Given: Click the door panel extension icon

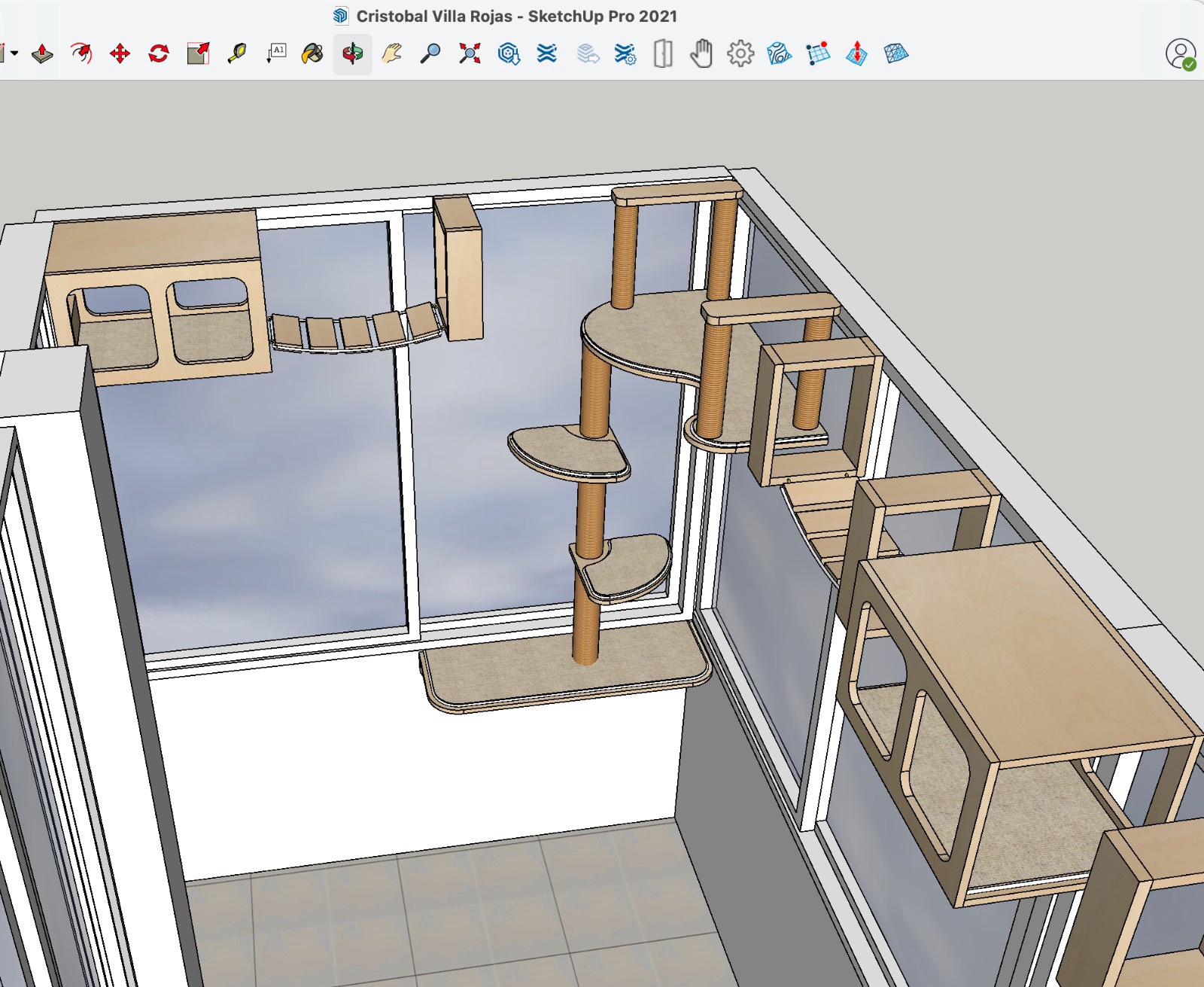Looking at the screenshot, I should point(663,53).
